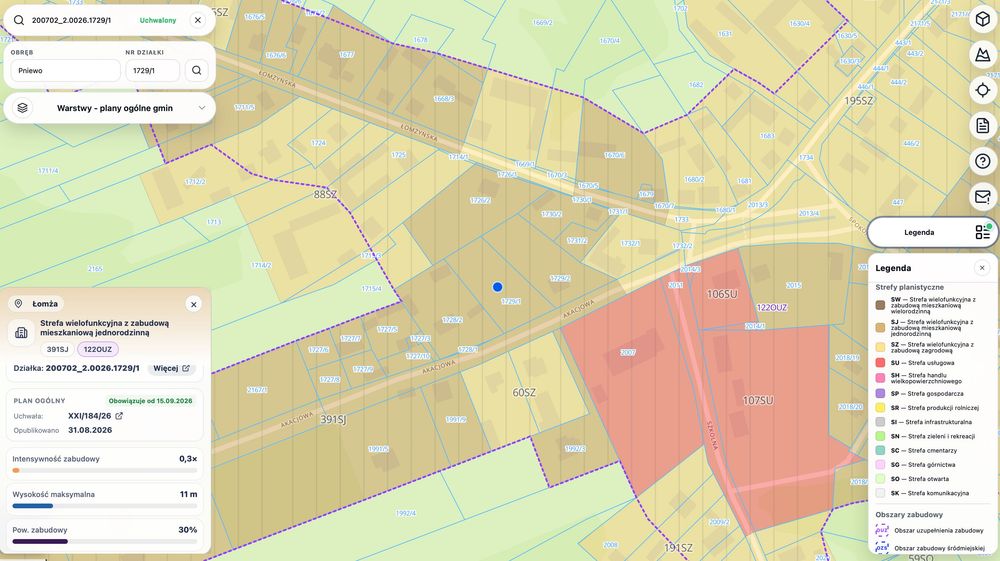Click the 122OUZ label on the map
Screen dimensions: 1000x561
tap(772, 307)
